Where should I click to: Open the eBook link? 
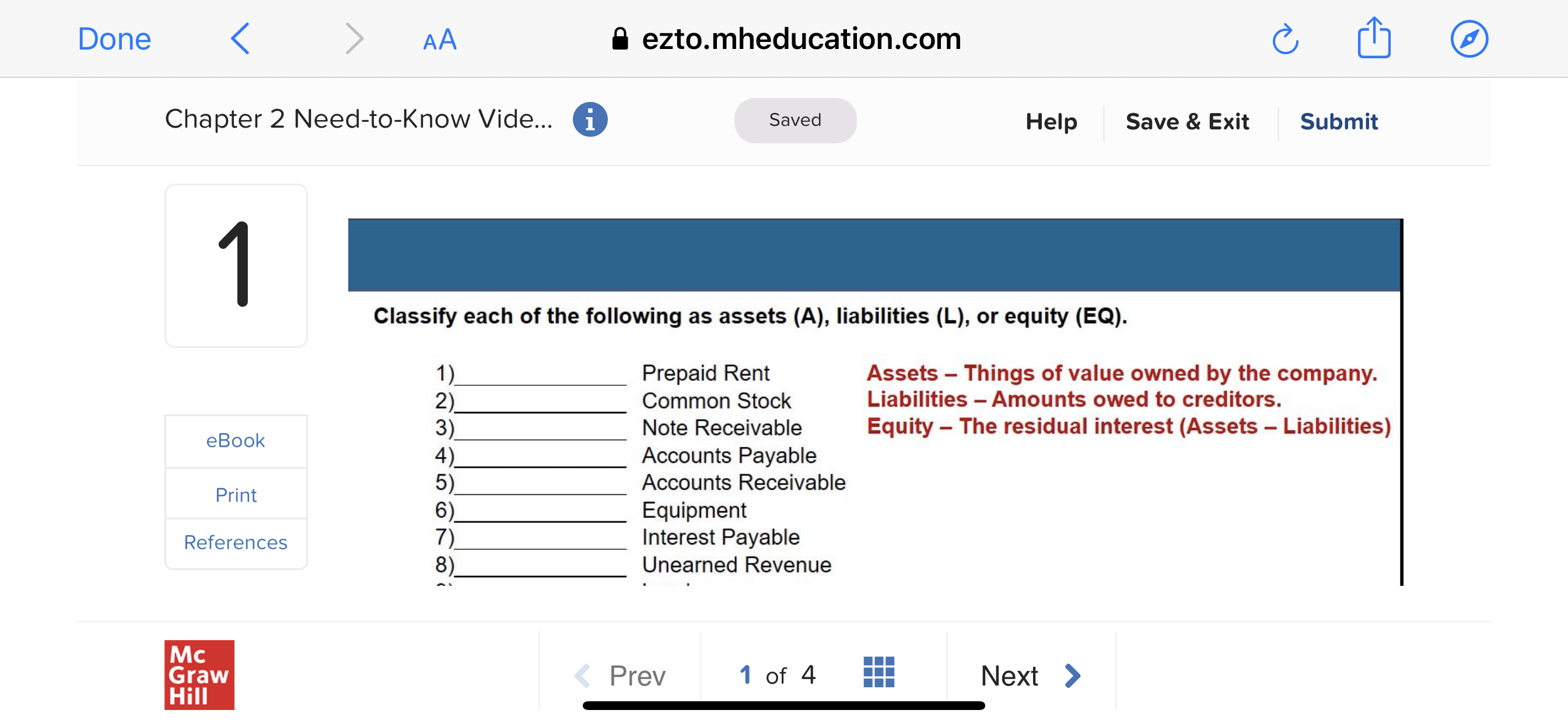click(236, 441)
